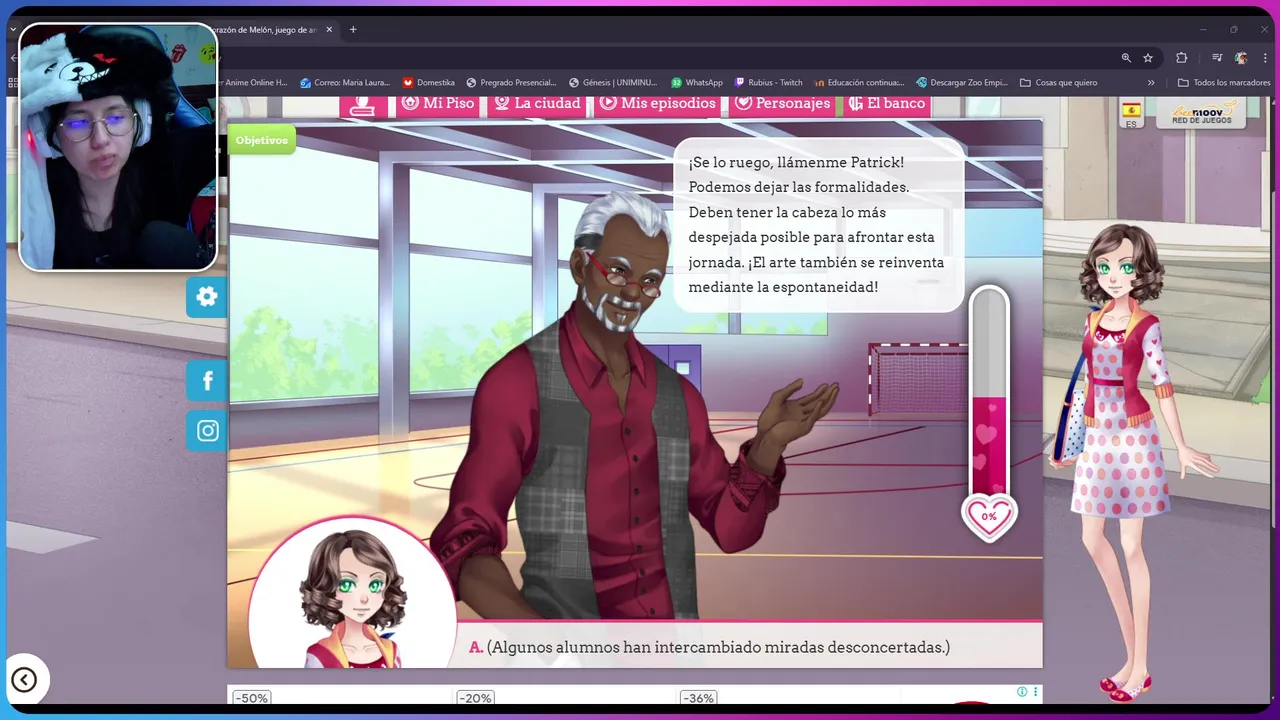This screenshot has height=720, width=1280.
Task: Advance dialogue by clicking the narration line
Action: pyautogui.click(x=709, y=647)
